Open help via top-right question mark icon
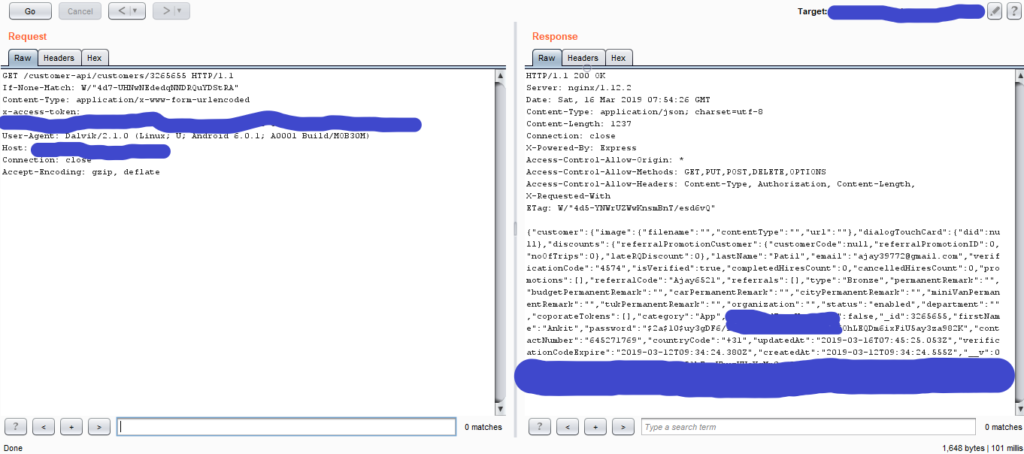Viewport: 1024px width, 454px height. coord(1012,11)
